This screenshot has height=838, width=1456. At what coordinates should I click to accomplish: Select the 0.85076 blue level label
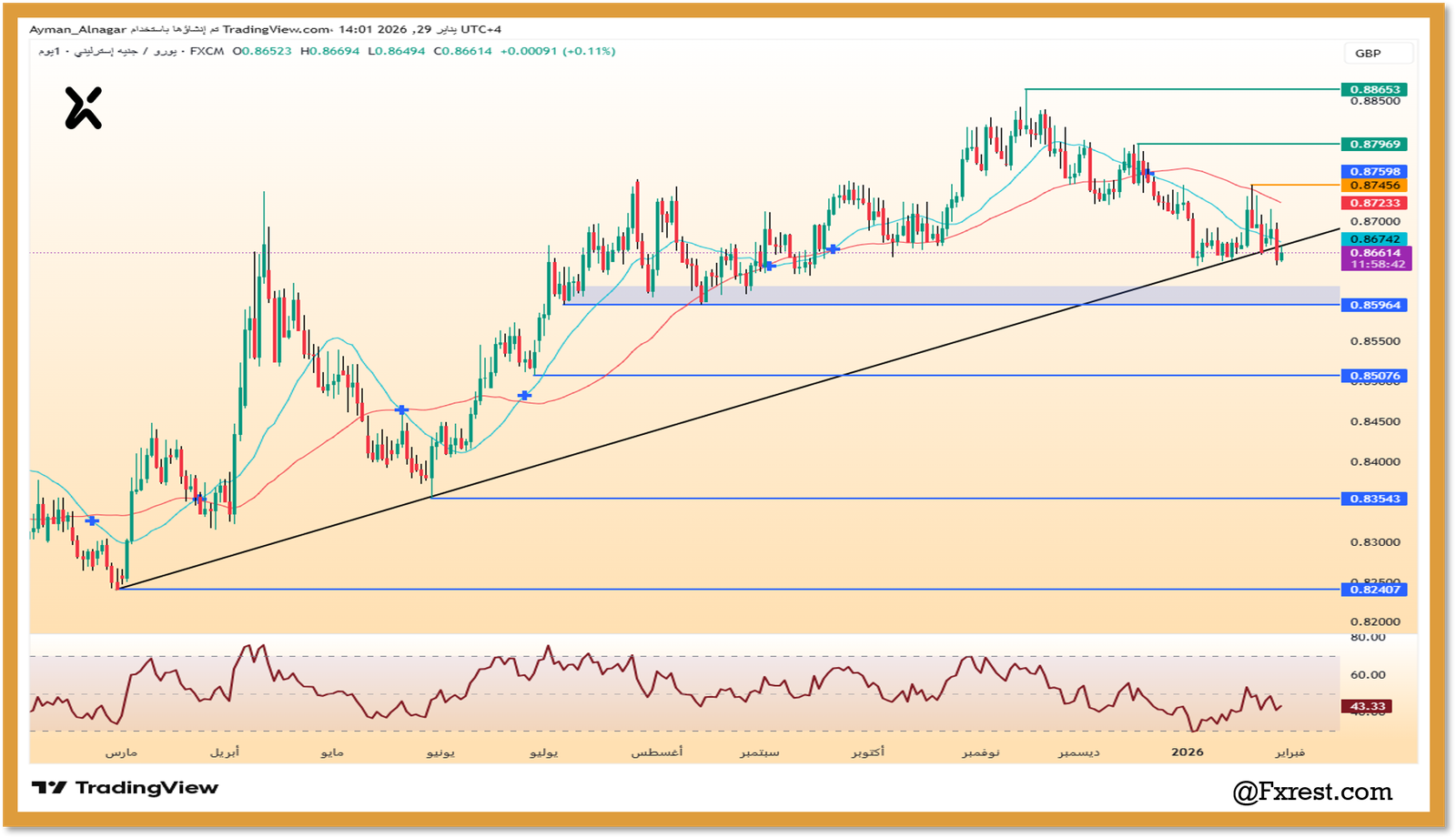click(1374, 376)
